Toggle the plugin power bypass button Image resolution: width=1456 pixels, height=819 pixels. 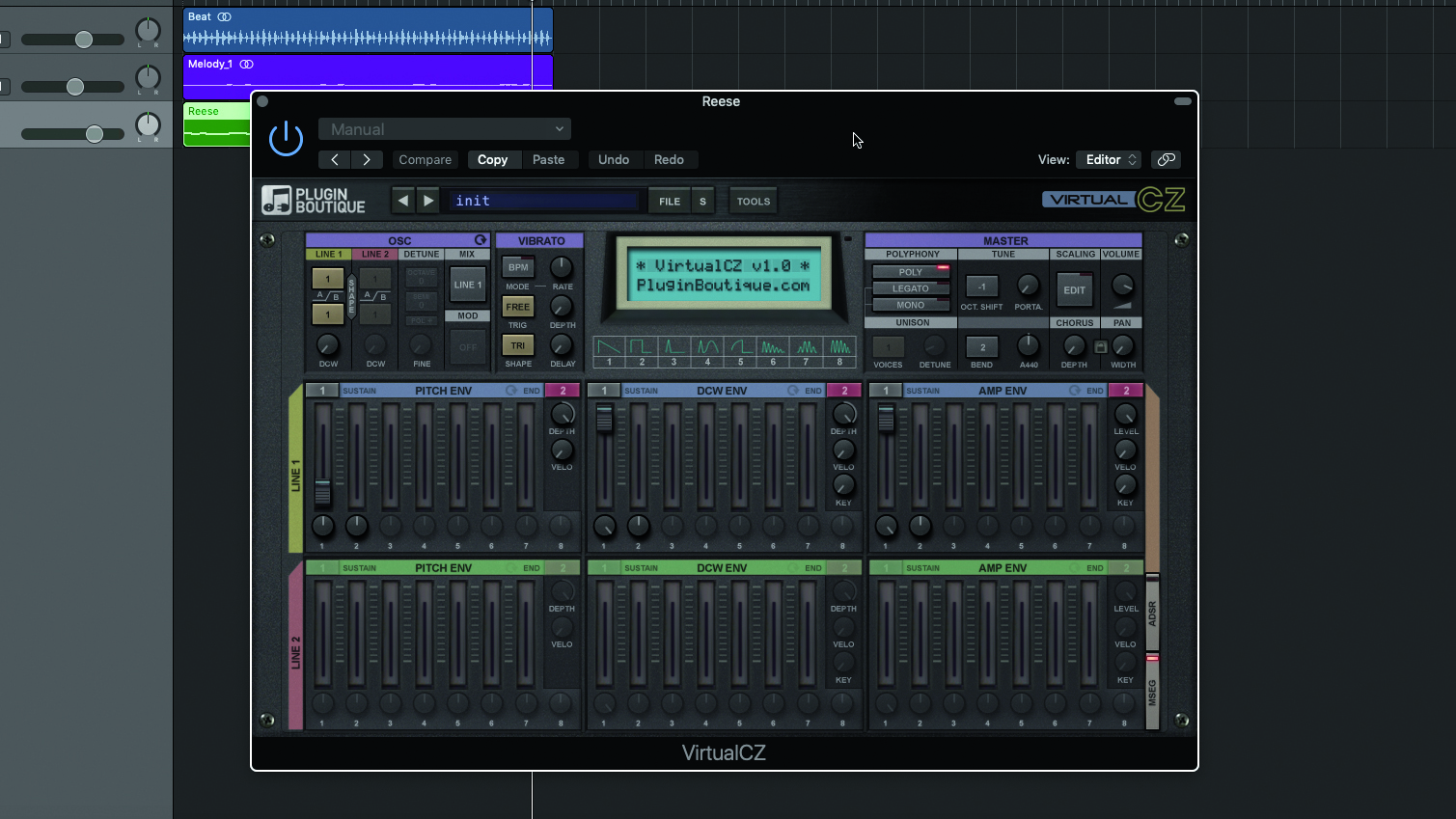286,139
